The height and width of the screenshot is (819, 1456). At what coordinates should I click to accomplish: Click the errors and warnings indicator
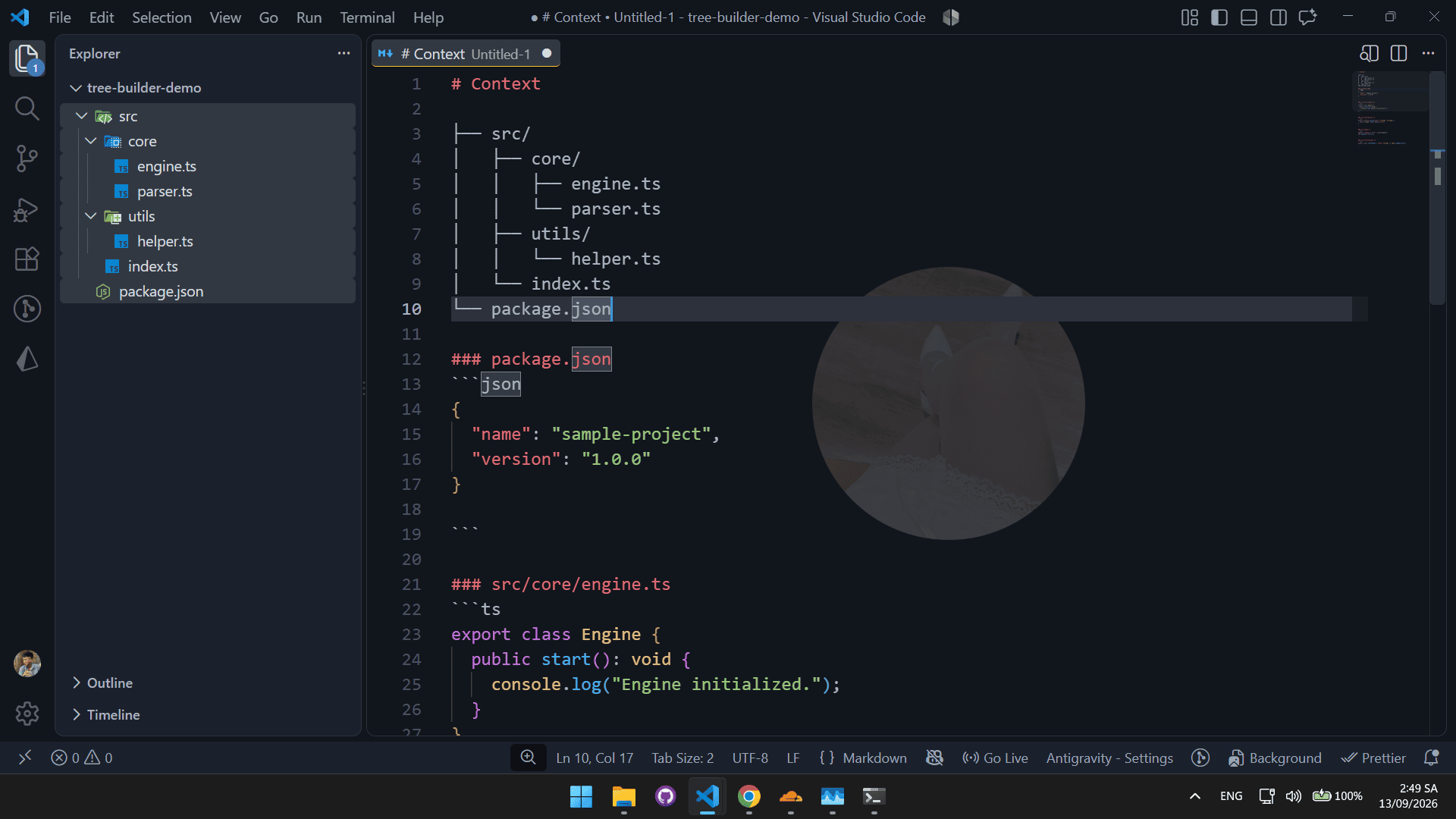coord(82,758)
